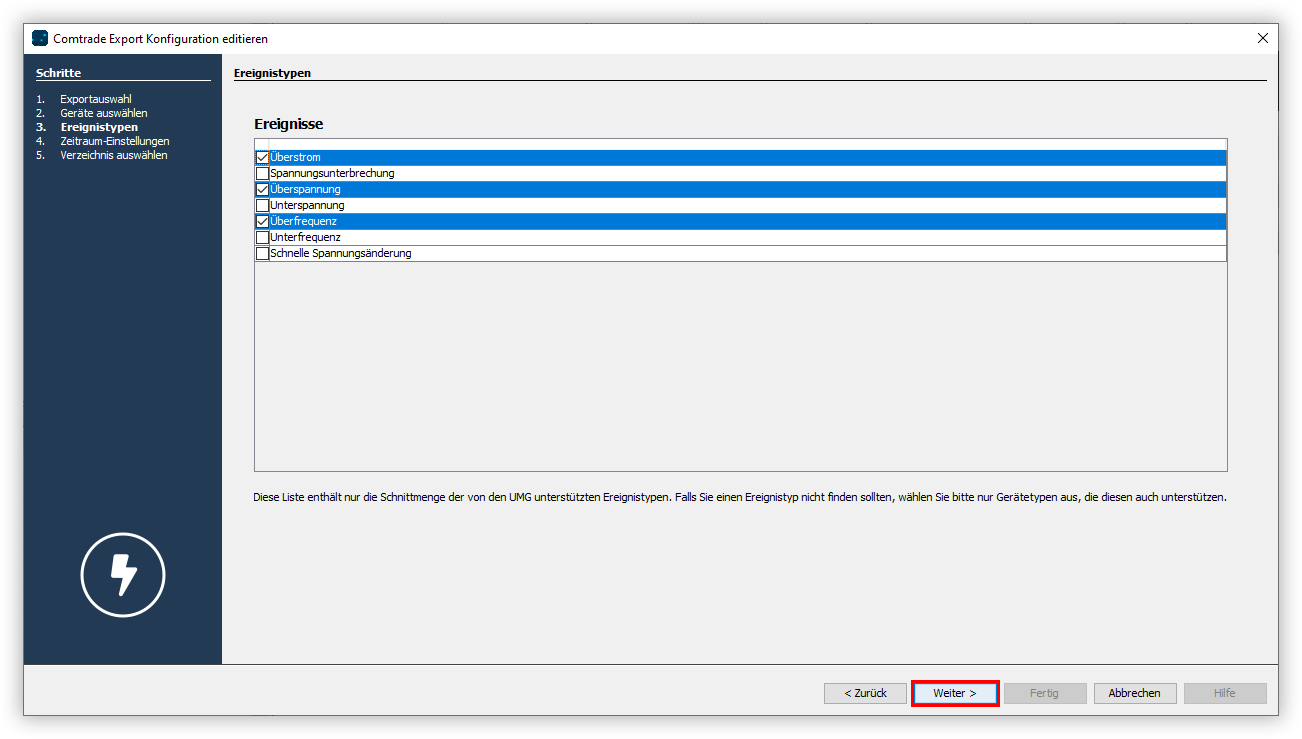This screenshot has width=1302, height=739.
Task: Click the lightning bolt logo in the sidebar
Action: pos(122,575)
